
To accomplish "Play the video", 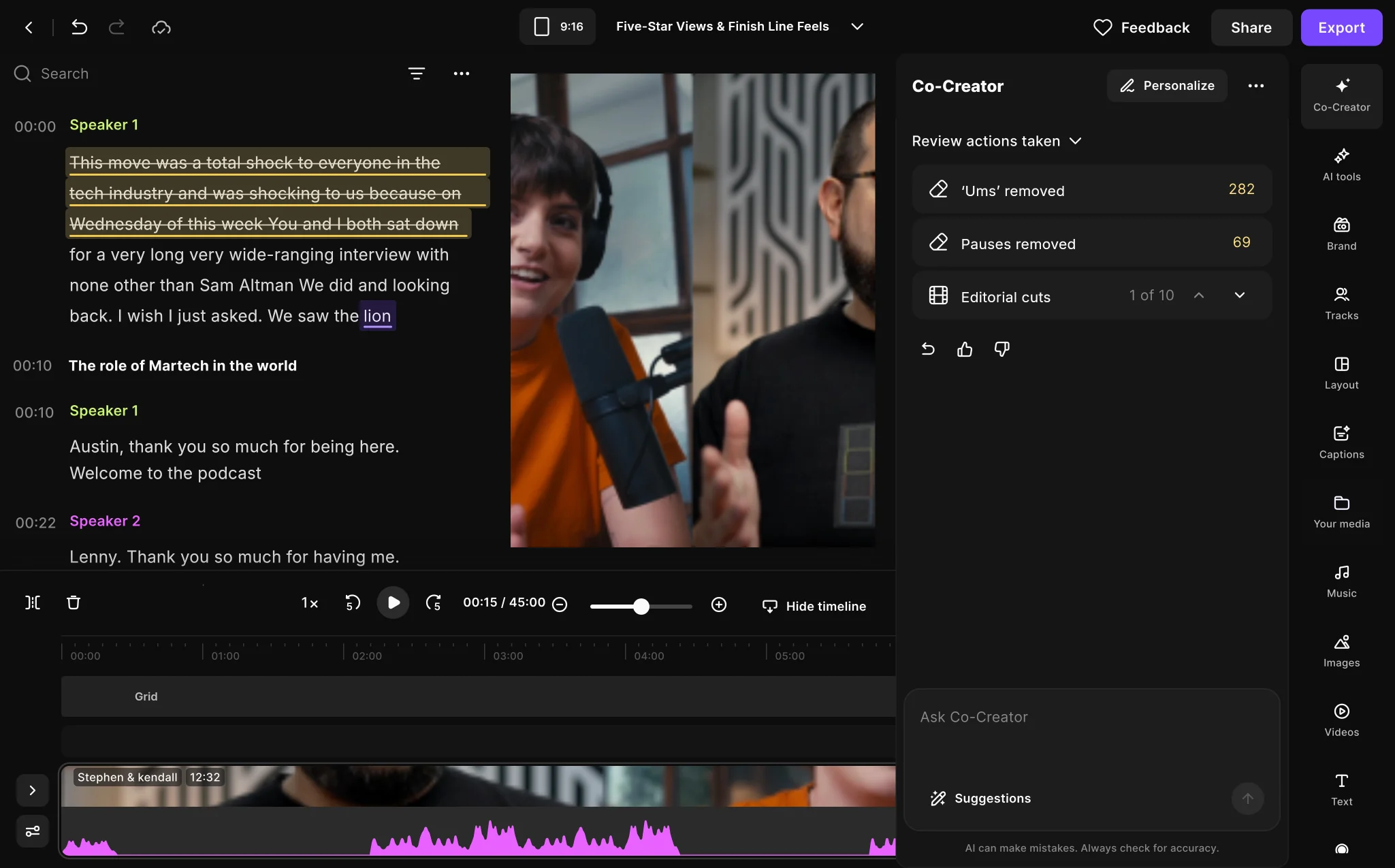I will (x=393, y=602).
